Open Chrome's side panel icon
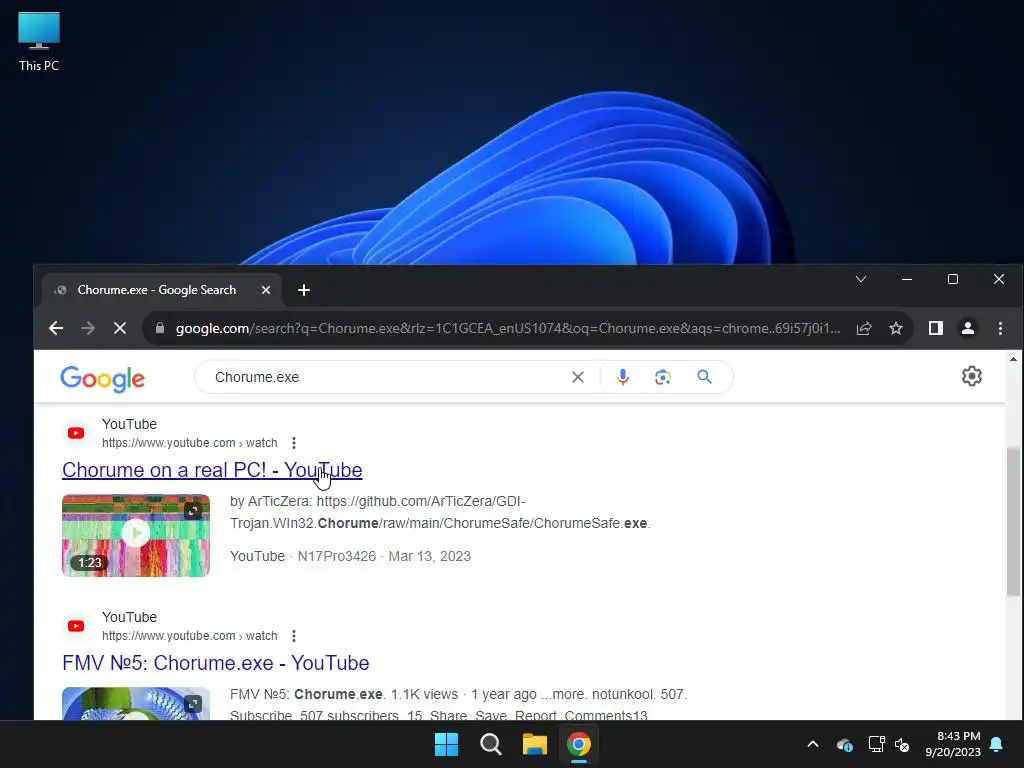Viewport: 1024px width, 768px height. click(x=936, y=328)
